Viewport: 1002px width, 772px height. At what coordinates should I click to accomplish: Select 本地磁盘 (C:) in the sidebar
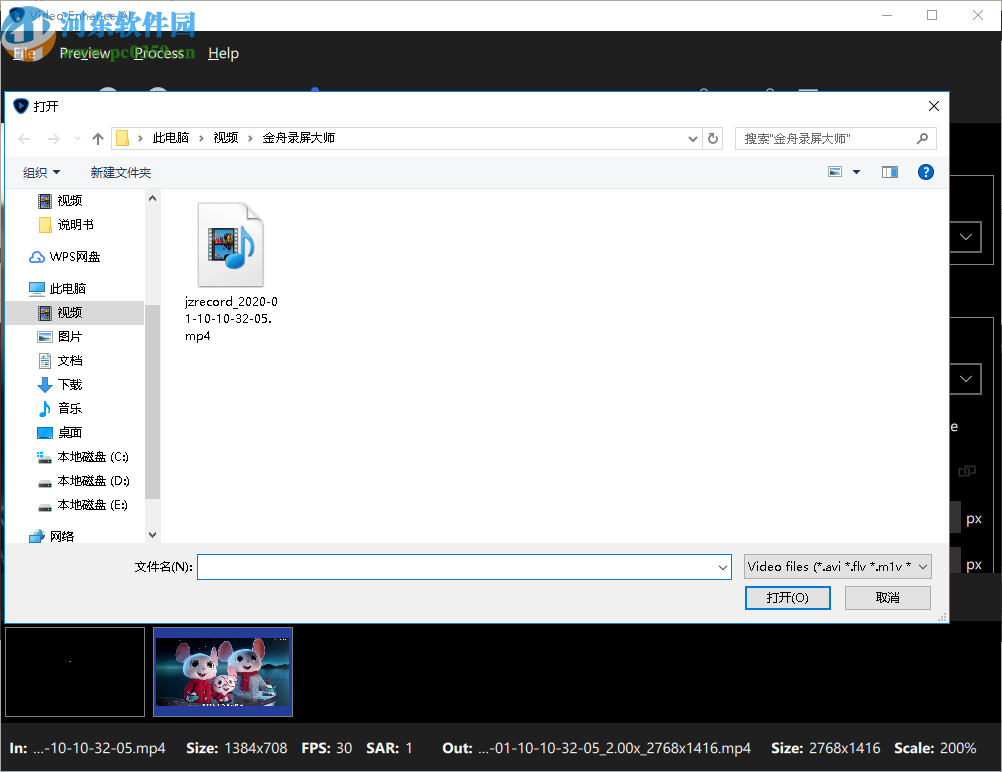coord(91,456)
